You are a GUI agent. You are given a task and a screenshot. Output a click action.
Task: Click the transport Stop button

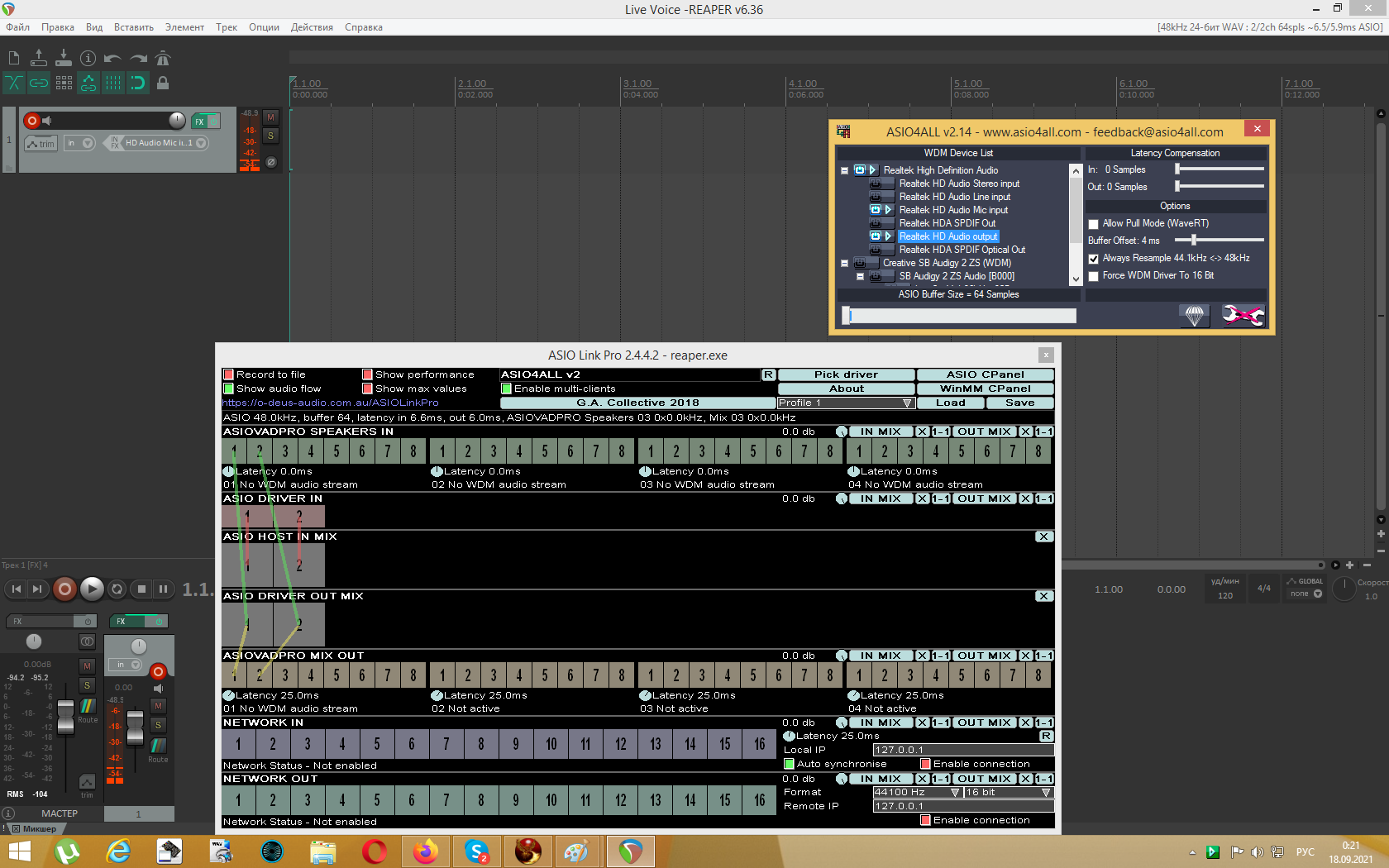141,589
